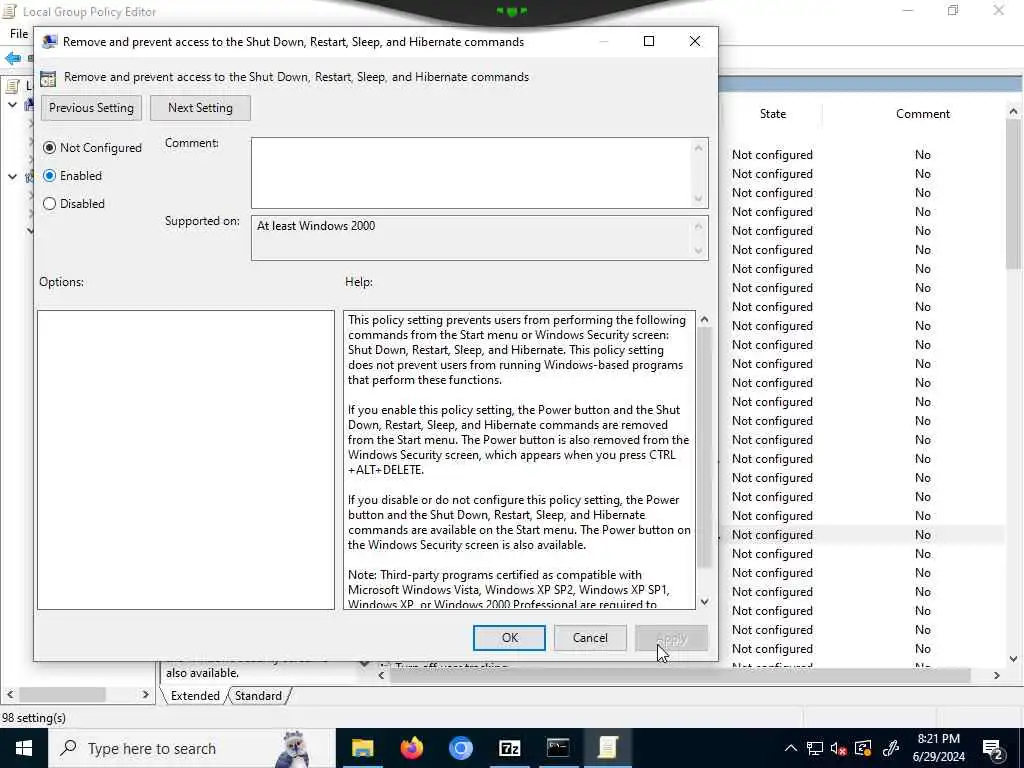Click the settings list horizontal scroll-right arrow
This screenshot has height=768, width=1024.
pyautogui.click(x=997, y=675)
